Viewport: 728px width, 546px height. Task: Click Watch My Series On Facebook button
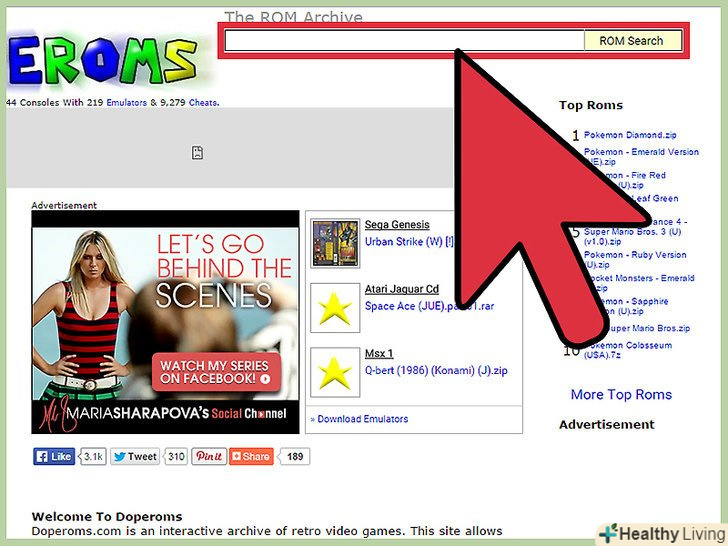coord(216,372)
